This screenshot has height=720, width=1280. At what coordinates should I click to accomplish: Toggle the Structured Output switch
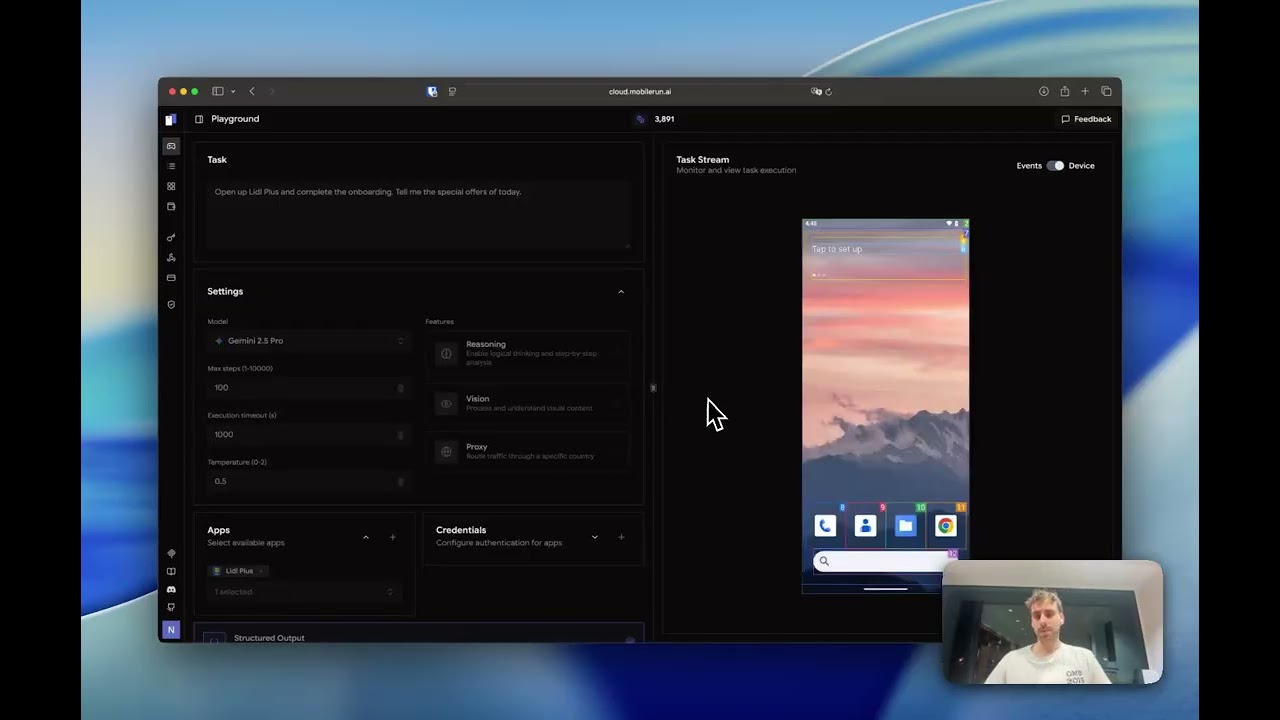630,640
